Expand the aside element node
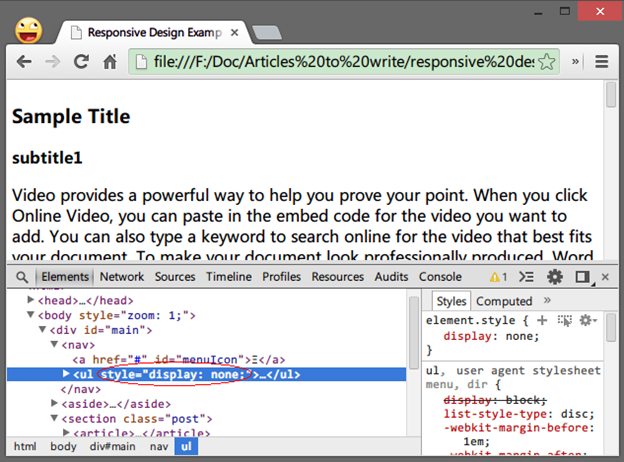The image size is (624, 462). [54, 403]
